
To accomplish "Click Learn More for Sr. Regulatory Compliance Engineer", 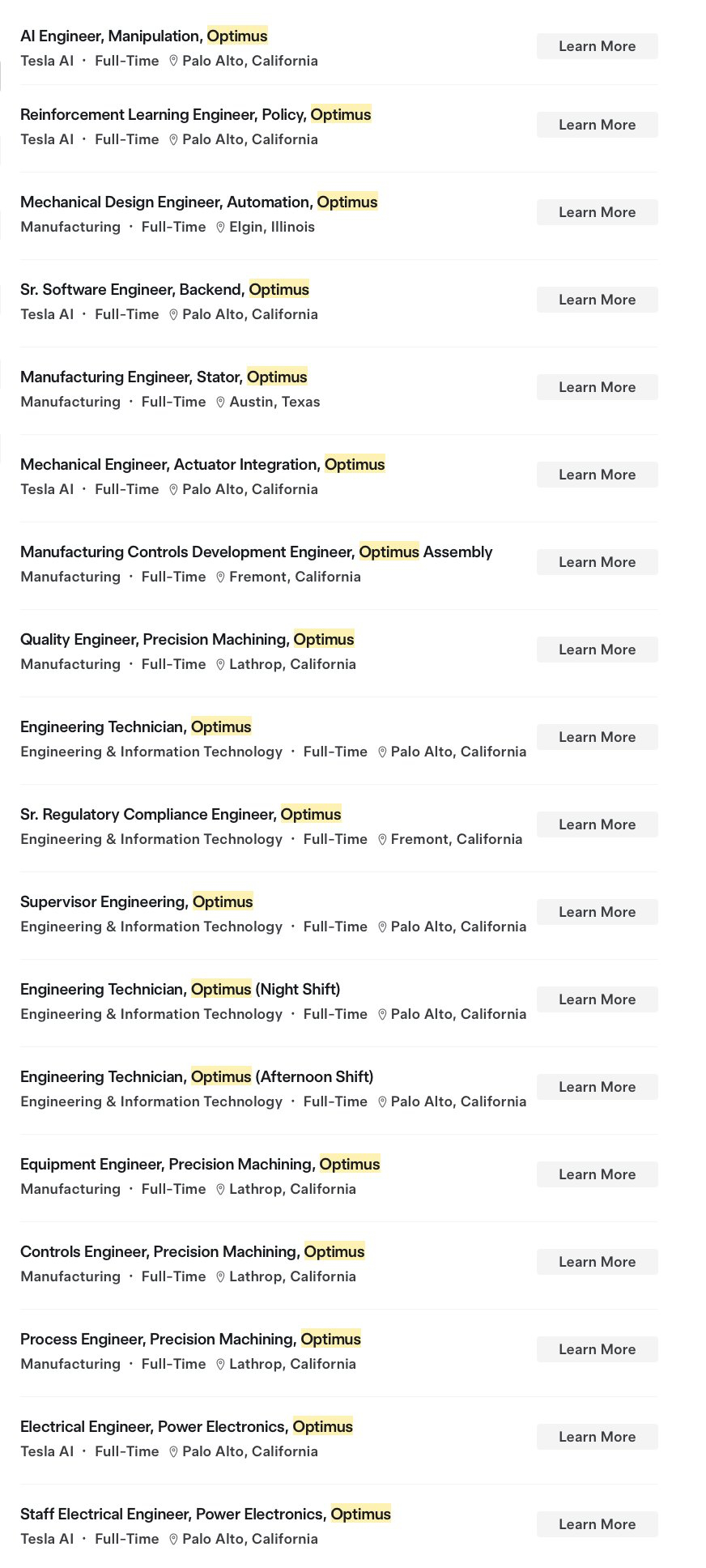I will 597,824.
